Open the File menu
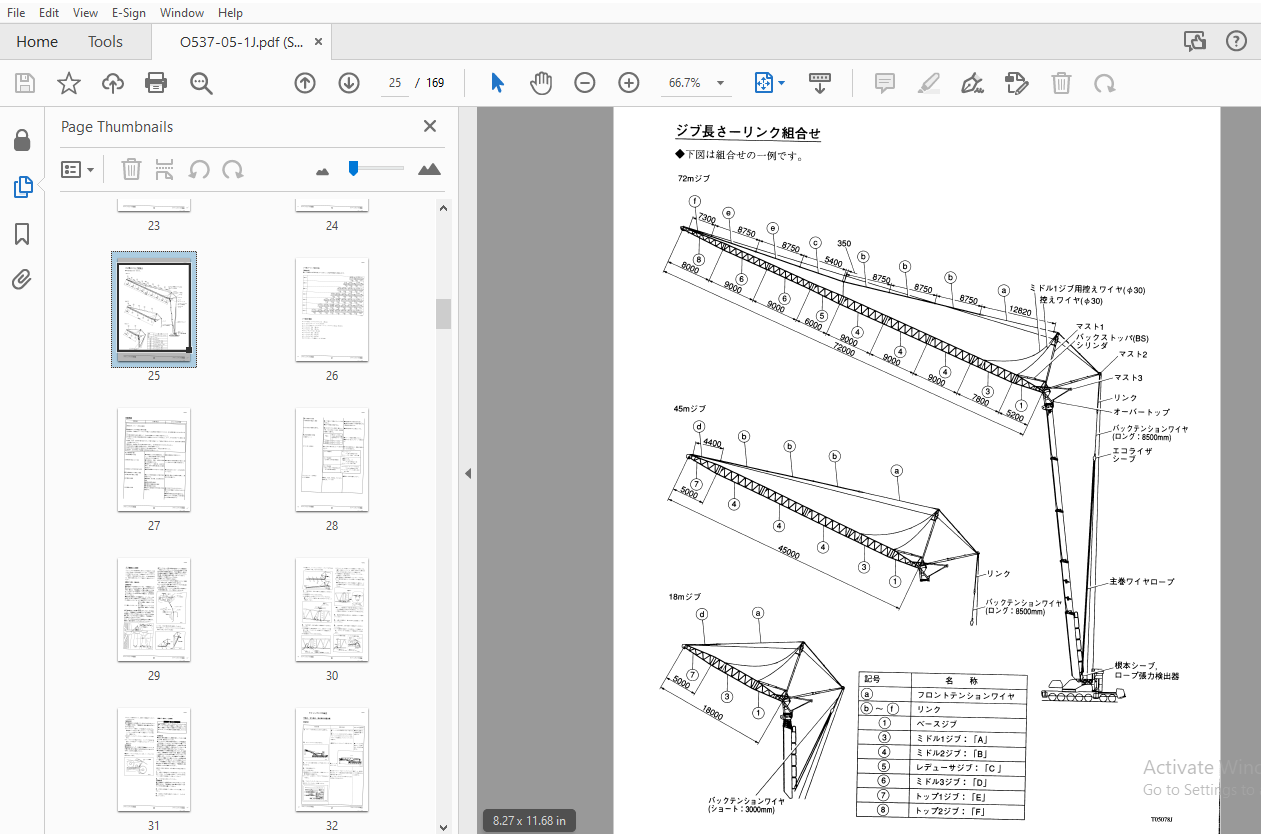Screen dimensions: 1261x834 pos(16,13)
